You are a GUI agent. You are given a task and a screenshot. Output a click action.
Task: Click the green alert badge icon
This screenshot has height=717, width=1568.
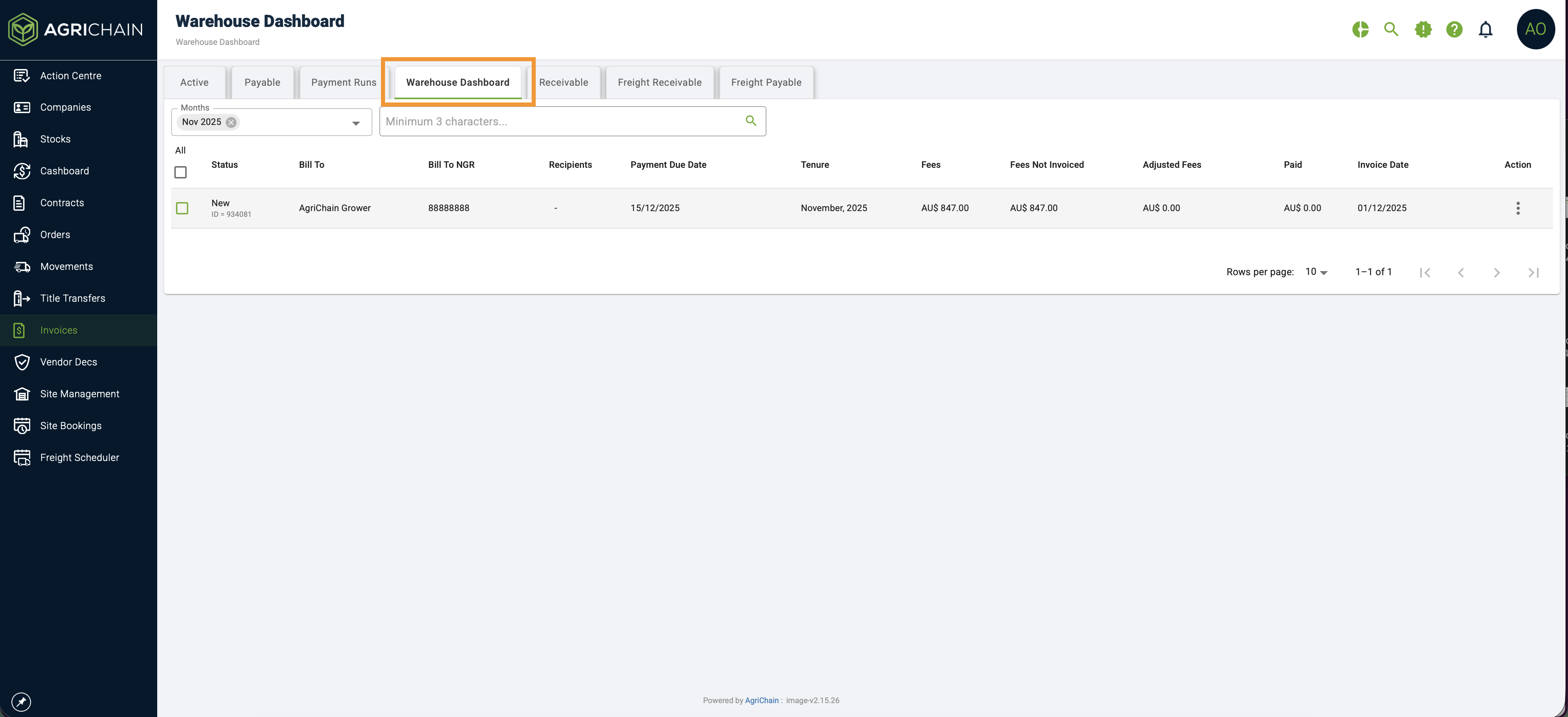1423,29
